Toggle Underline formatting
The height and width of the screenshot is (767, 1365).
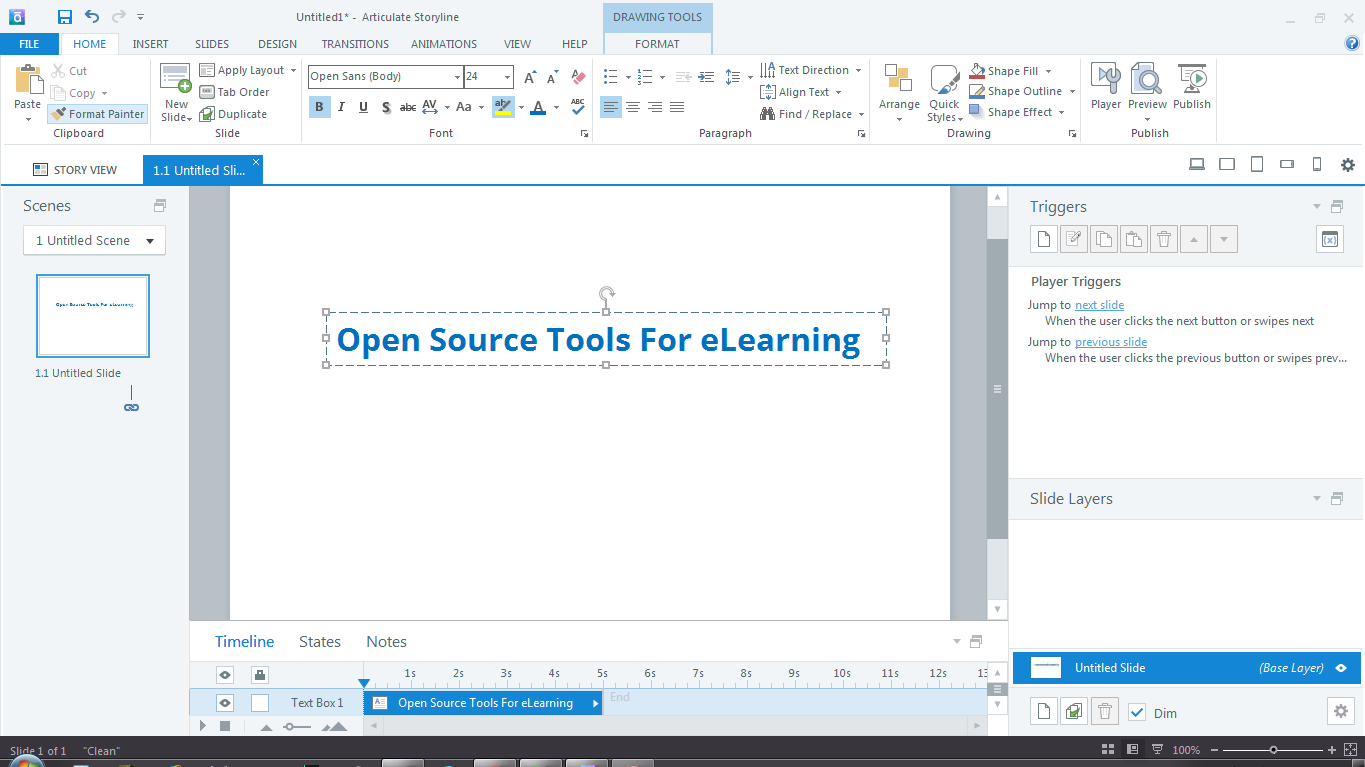point(363,107)
